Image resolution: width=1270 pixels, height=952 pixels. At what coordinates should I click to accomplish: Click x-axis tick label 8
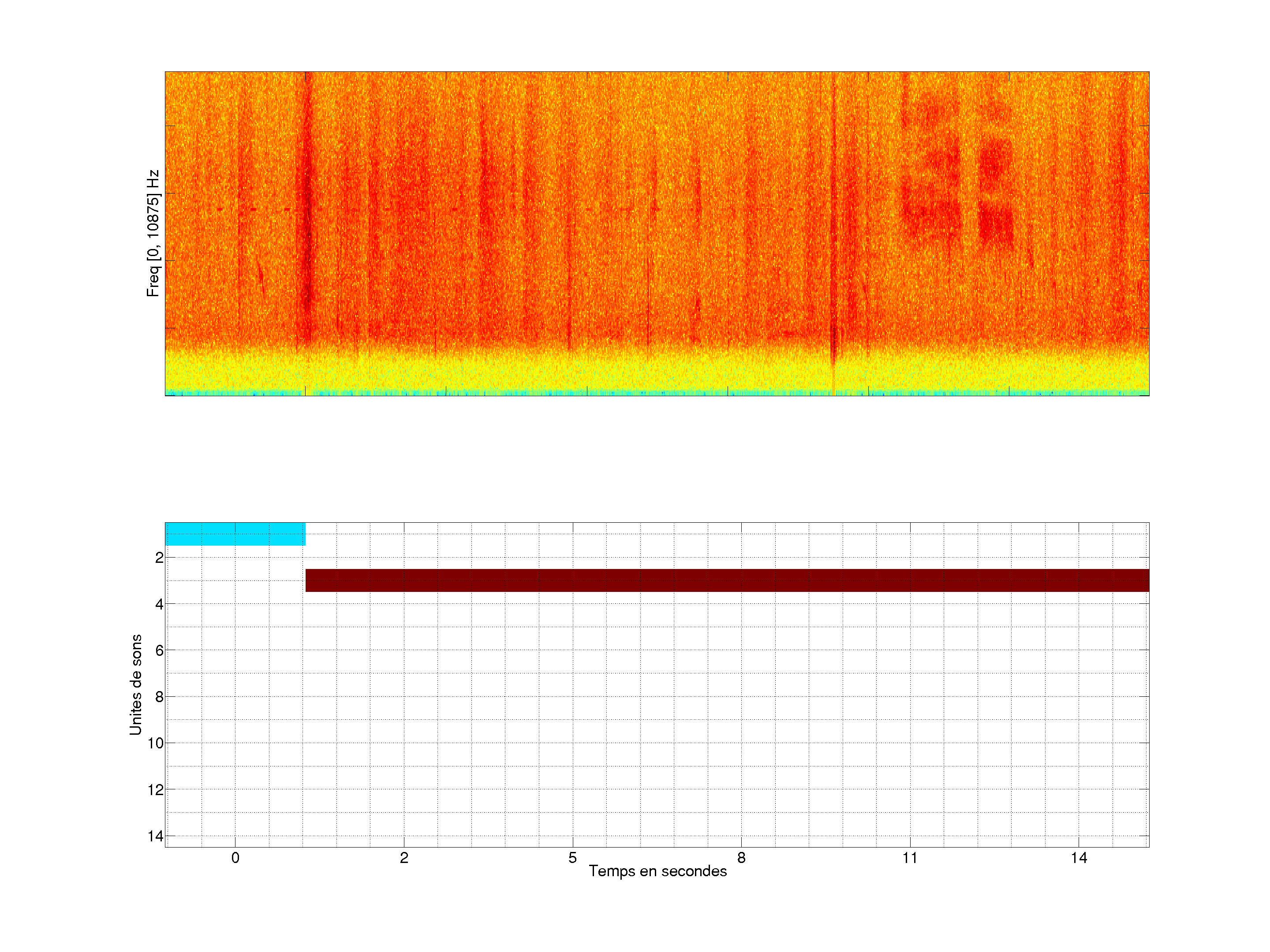pos(741,858)
